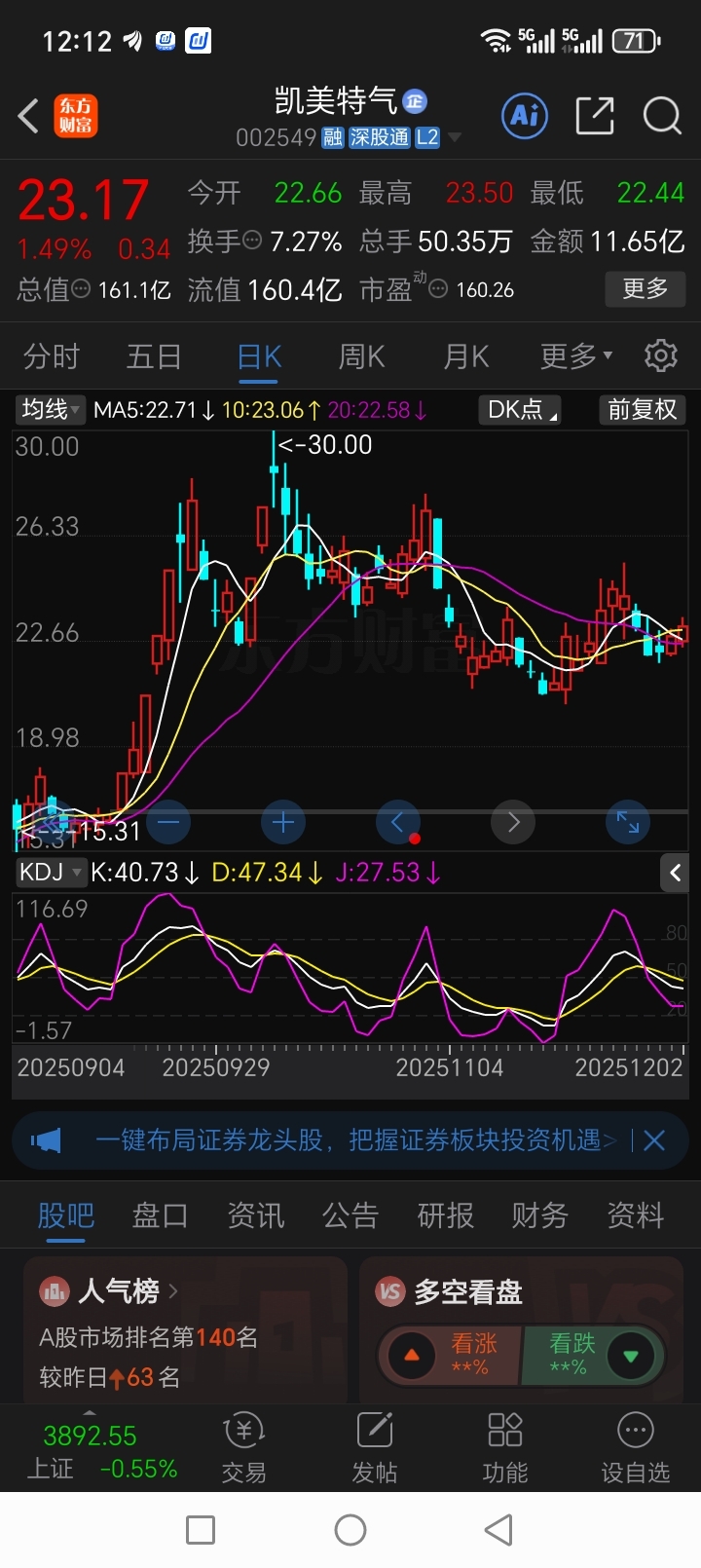The height and width of the screenshot is (1568, 701).
Task: Open 均线 indicator dropdown
Action: point(52,410)
